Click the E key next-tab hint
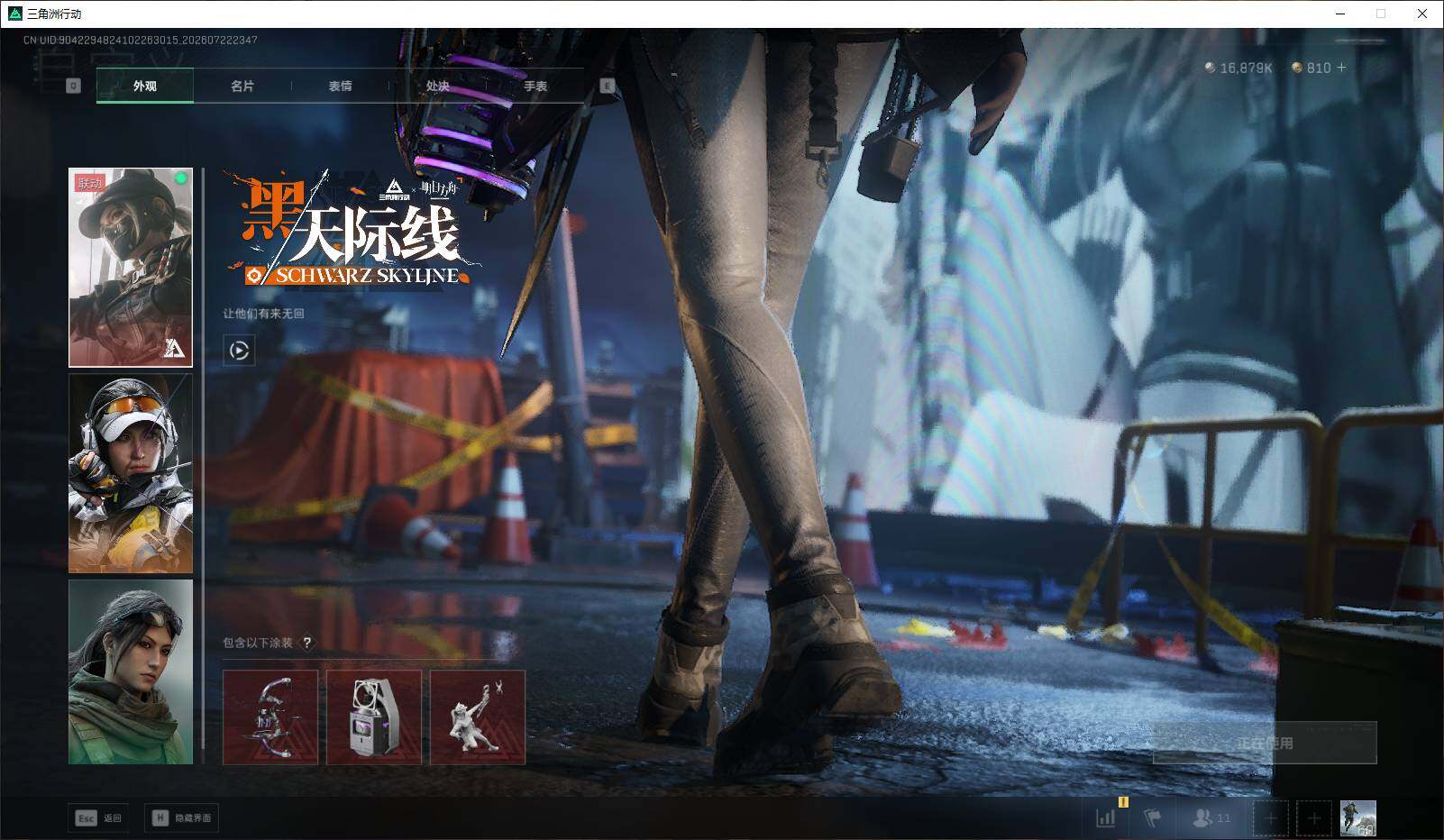This screenshot has height=840, width=1444. tap(607, 86)
